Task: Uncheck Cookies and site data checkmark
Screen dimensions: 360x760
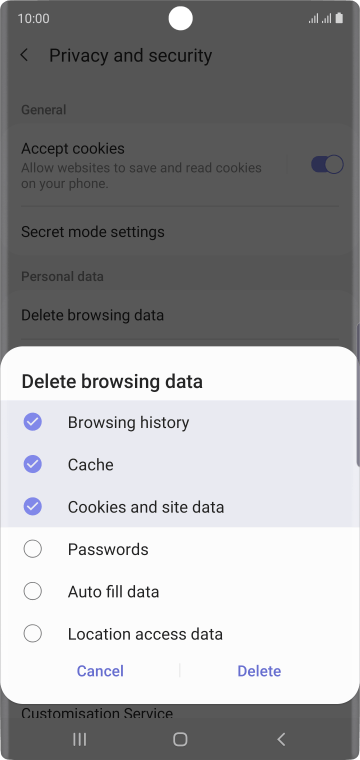Action: 32,507
